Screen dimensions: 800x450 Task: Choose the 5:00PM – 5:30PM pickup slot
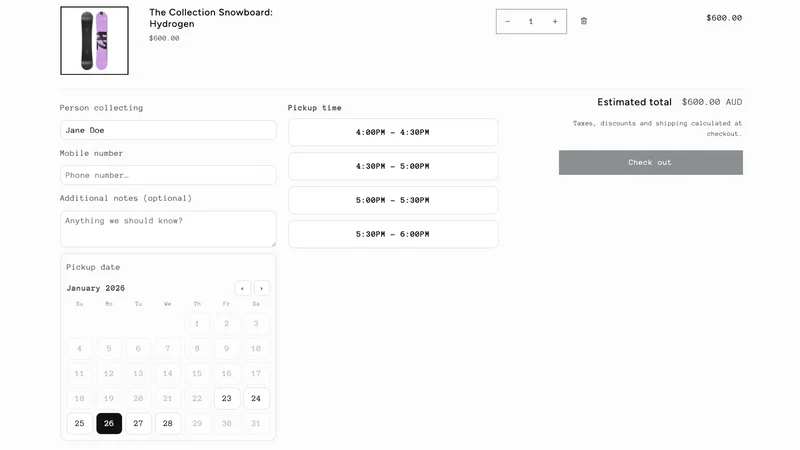(x=393, y=200)
